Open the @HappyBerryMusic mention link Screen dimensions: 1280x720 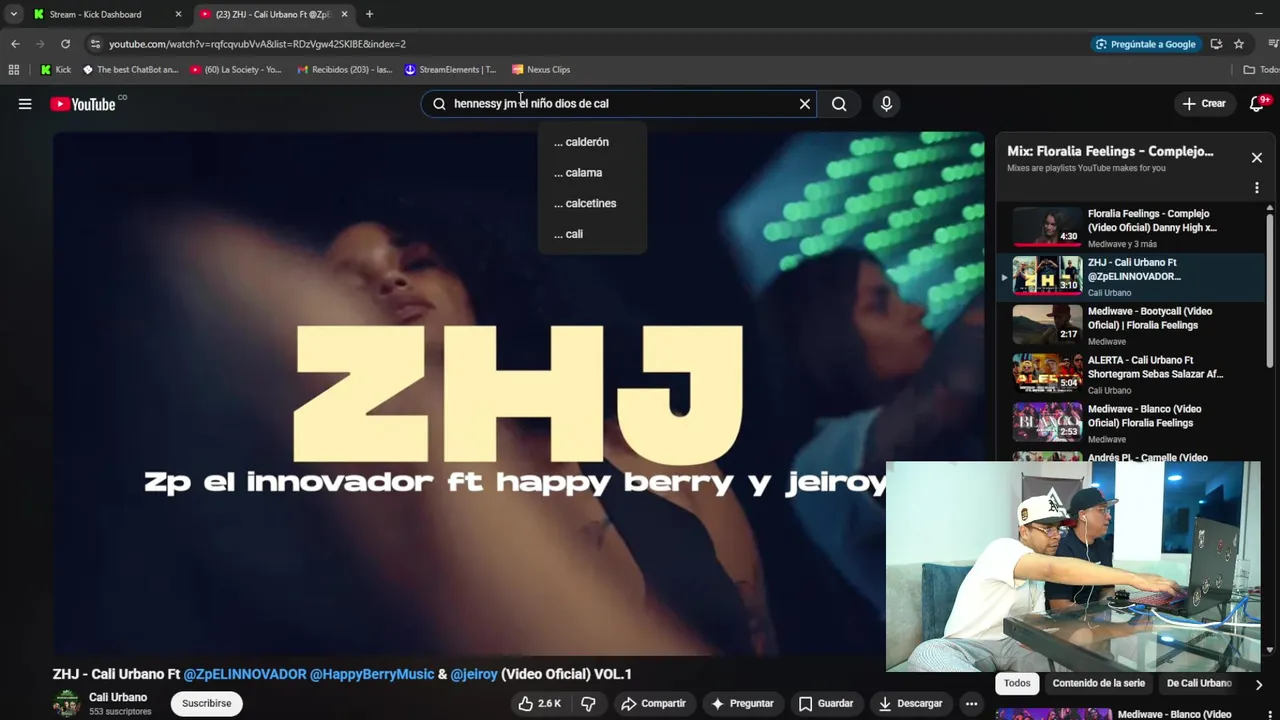372,674
